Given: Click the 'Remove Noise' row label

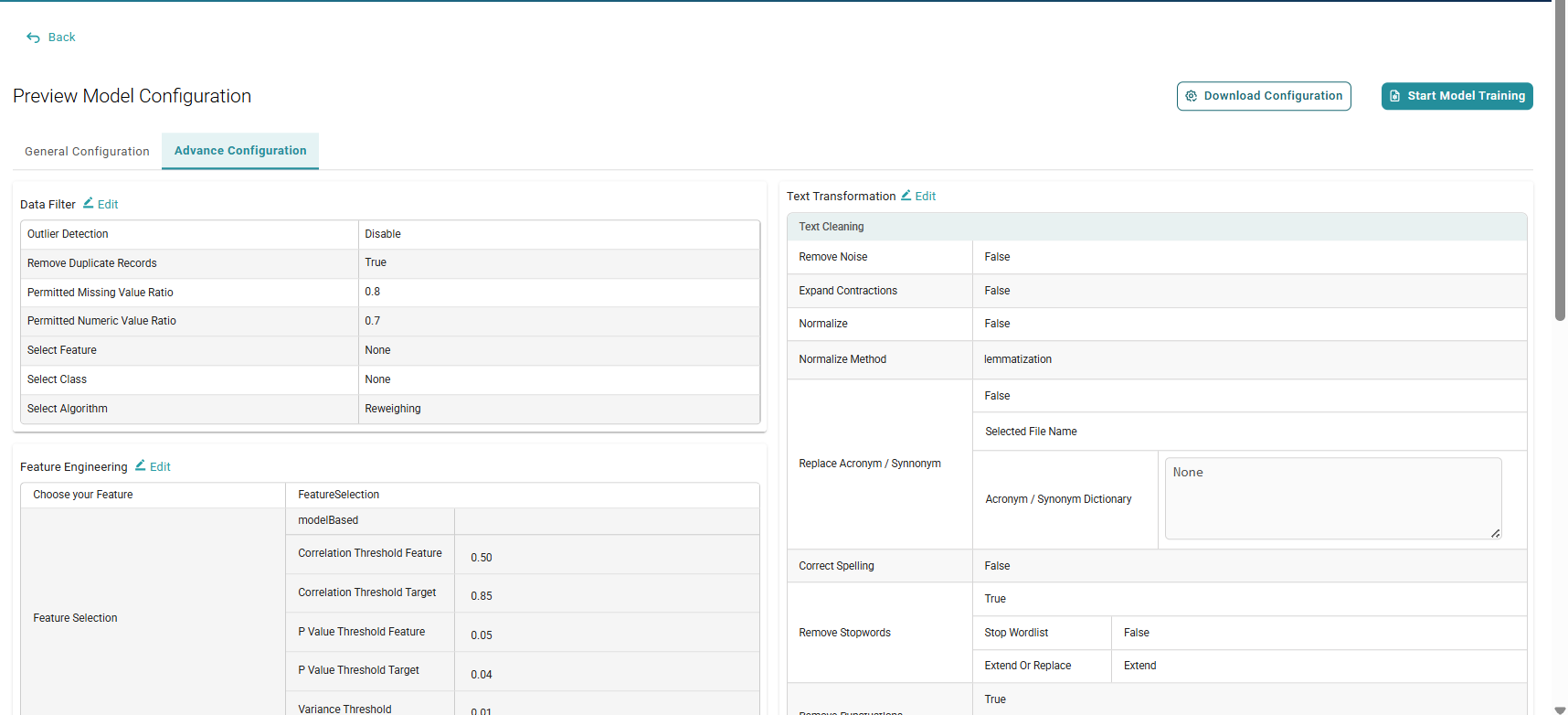Looking at the screenshot, I should pos(833,257).
